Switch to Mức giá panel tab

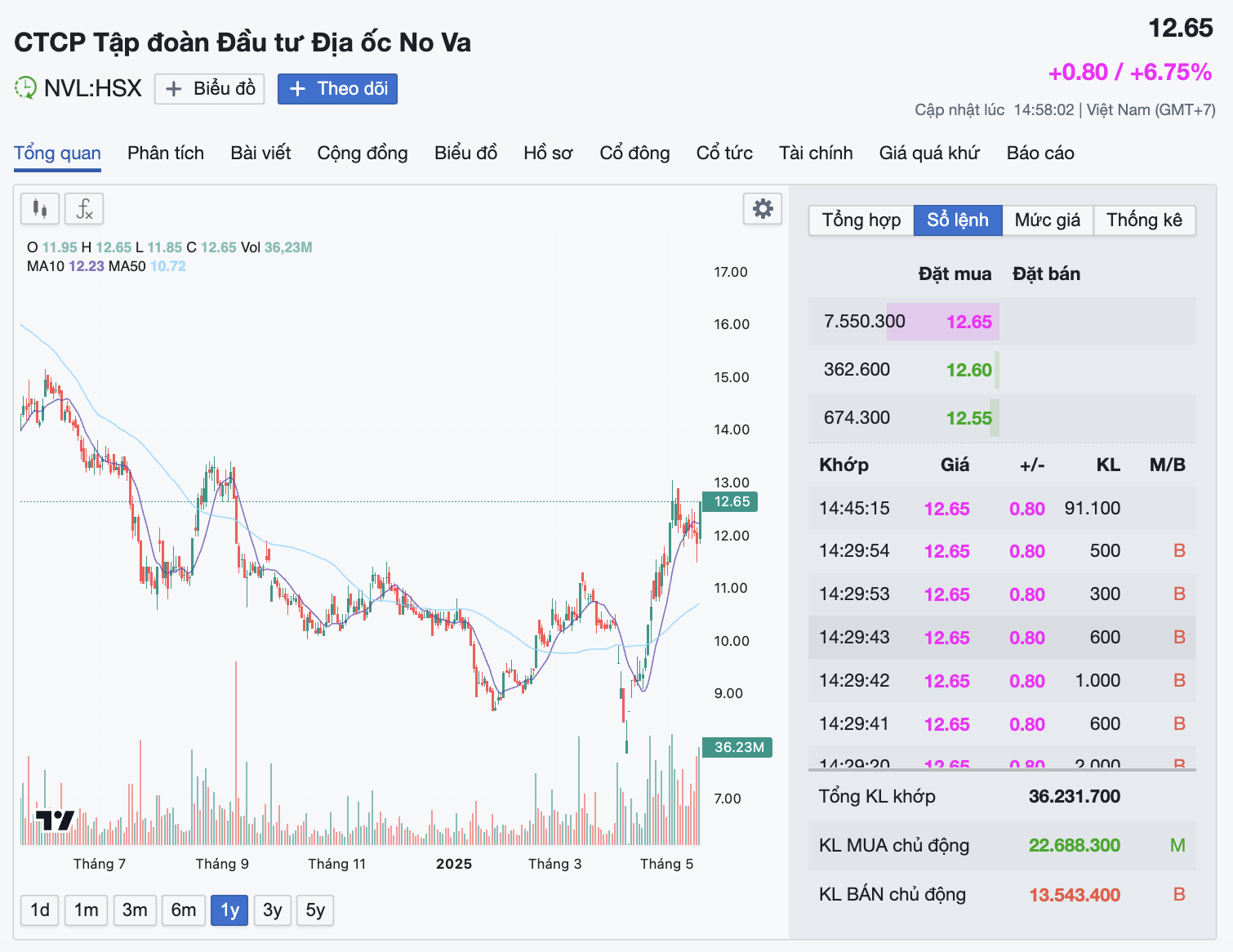1048,220
